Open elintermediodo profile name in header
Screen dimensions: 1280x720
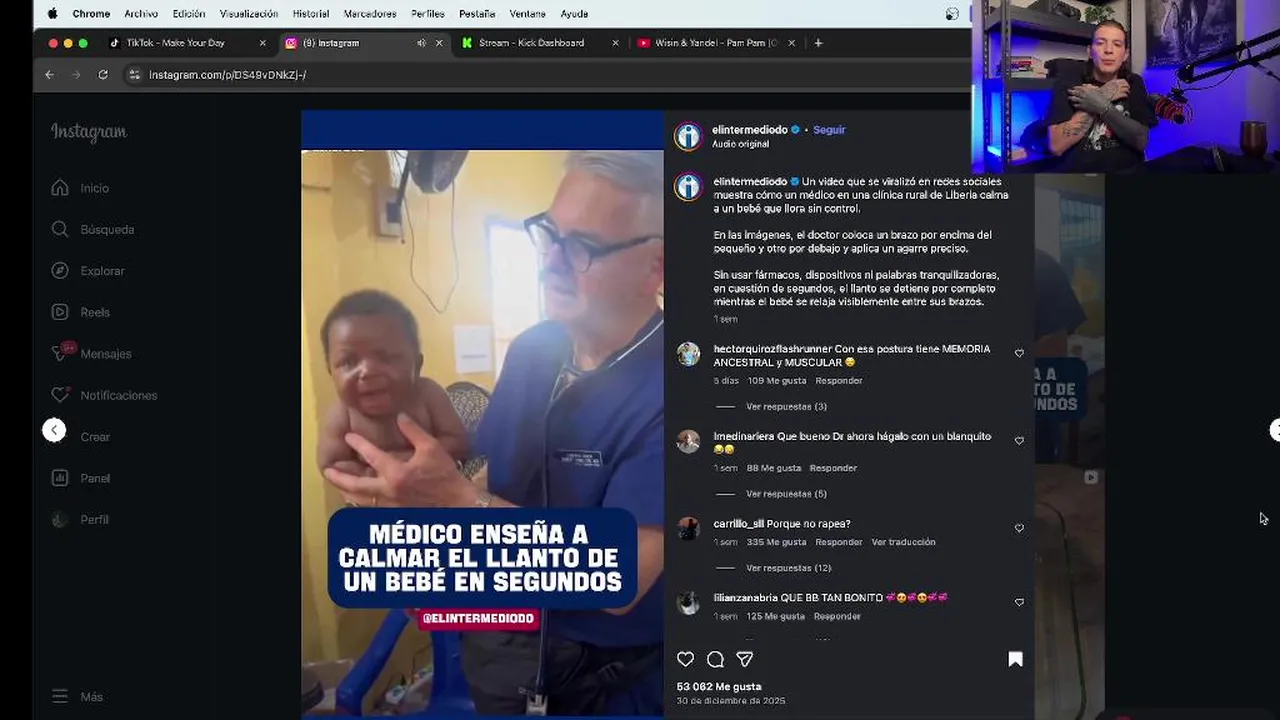pos(750,130)
